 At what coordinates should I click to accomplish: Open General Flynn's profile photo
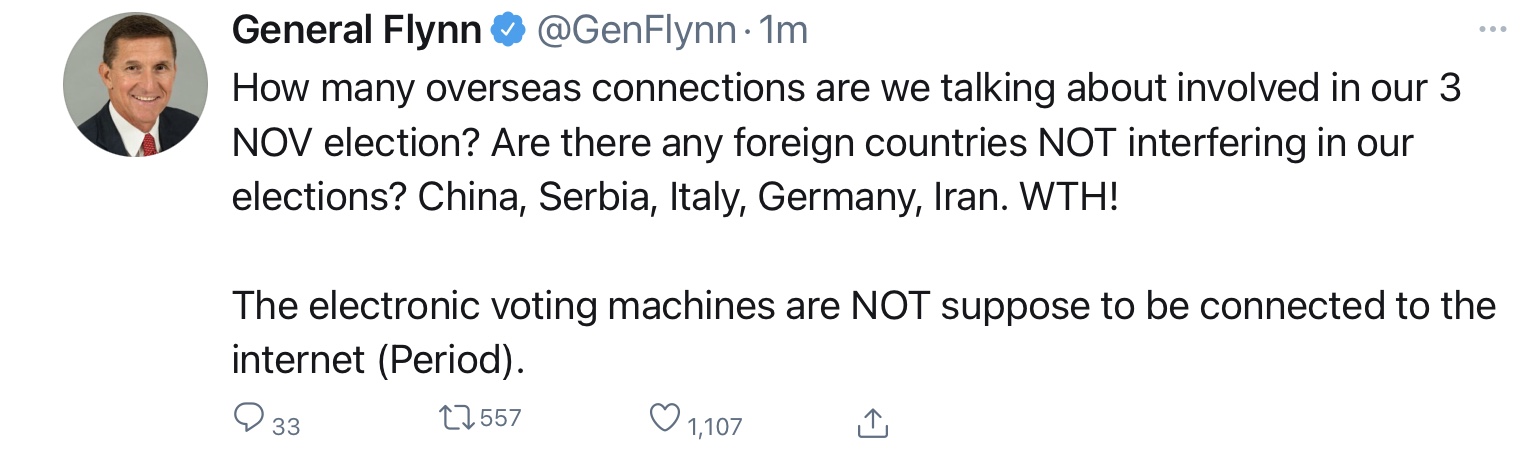(135, 85)
